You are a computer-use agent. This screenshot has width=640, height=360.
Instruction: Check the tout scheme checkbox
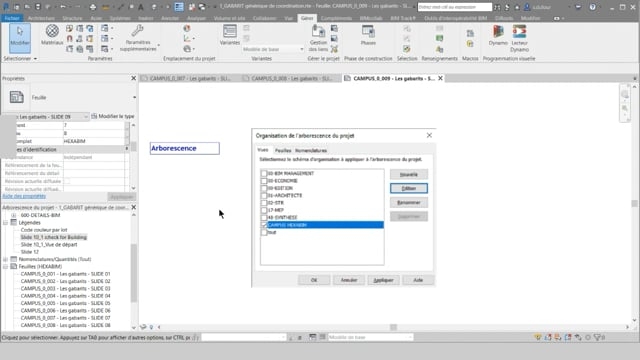[x=264, y=232]
